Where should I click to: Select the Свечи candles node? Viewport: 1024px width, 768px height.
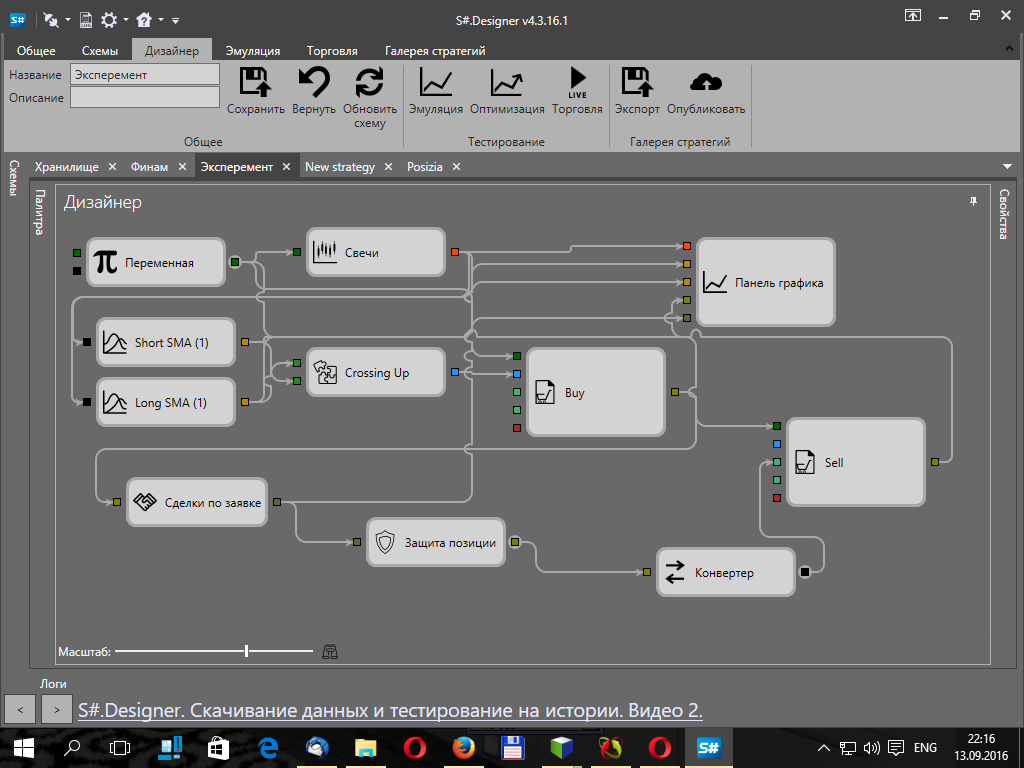point(376,252)
